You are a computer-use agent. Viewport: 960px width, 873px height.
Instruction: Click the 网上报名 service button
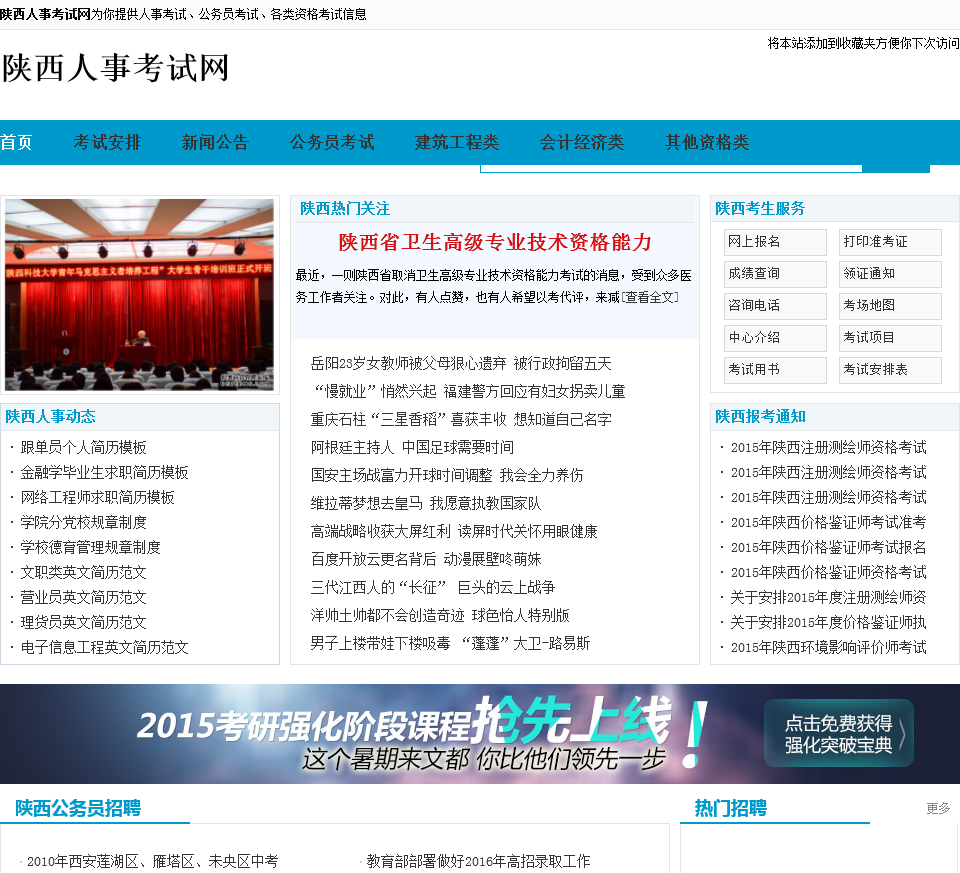coord(775,242)
